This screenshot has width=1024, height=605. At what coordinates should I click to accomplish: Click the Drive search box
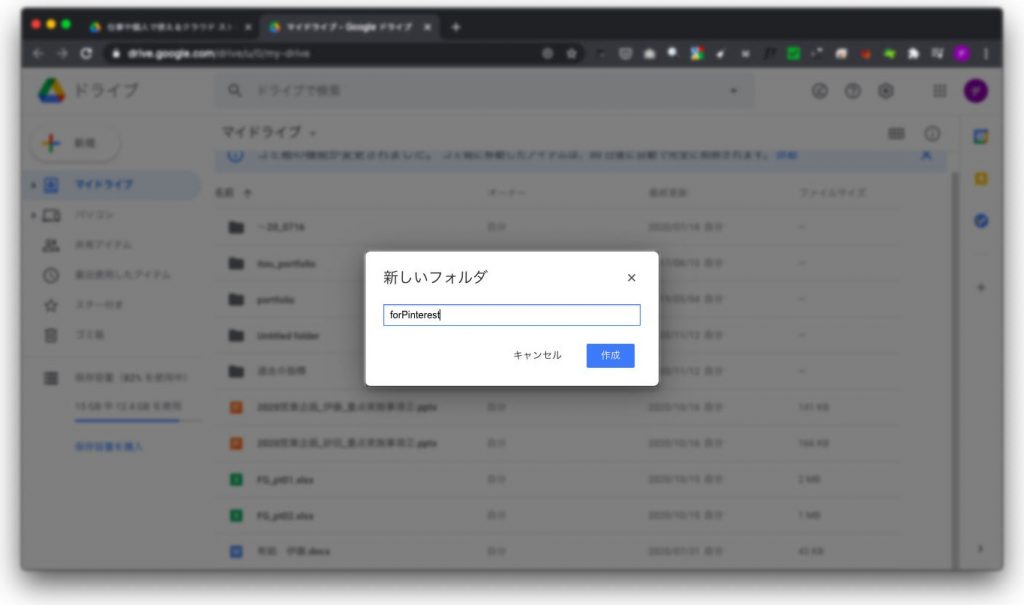pyautogui.click(x=483, y=90)
